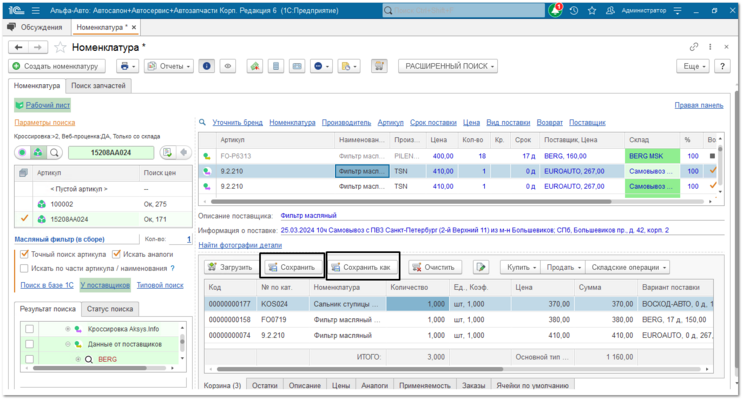The height and width of the screenshot is (400, 743).
Task: Click the Сохранить как button
Action: pos(363,267)
